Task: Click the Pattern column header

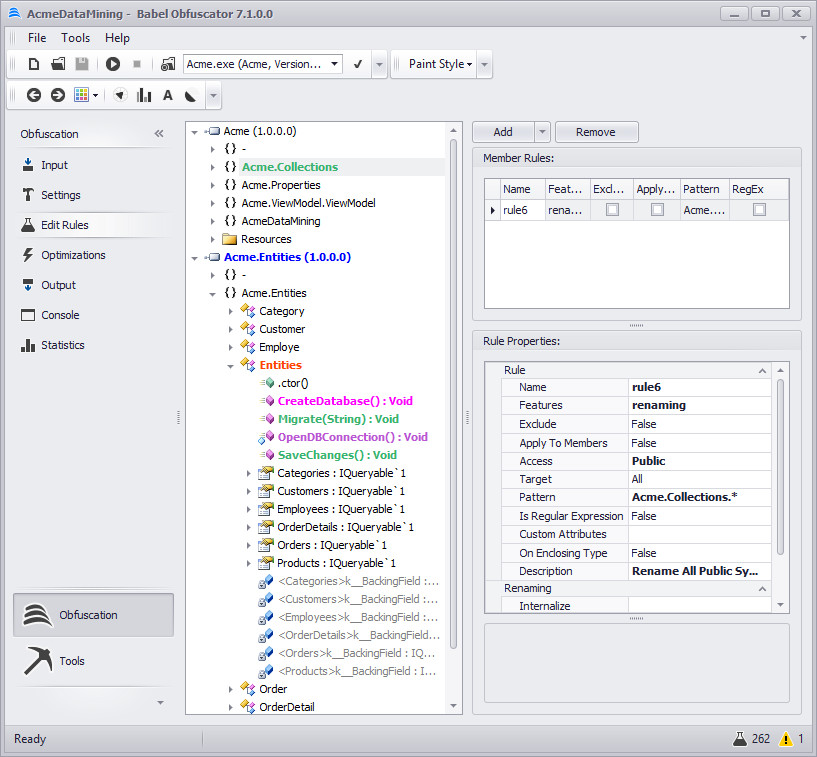Action: [704, 189]
